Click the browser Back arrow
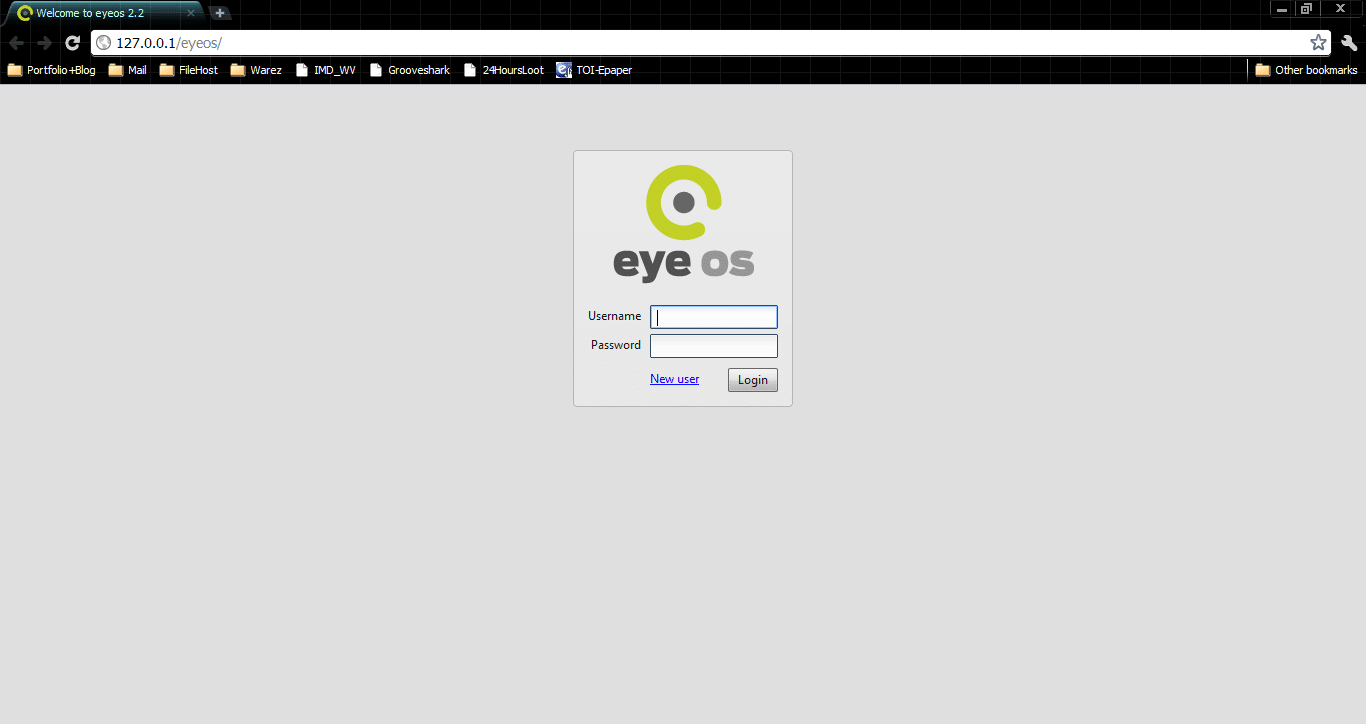 point(16,43)
